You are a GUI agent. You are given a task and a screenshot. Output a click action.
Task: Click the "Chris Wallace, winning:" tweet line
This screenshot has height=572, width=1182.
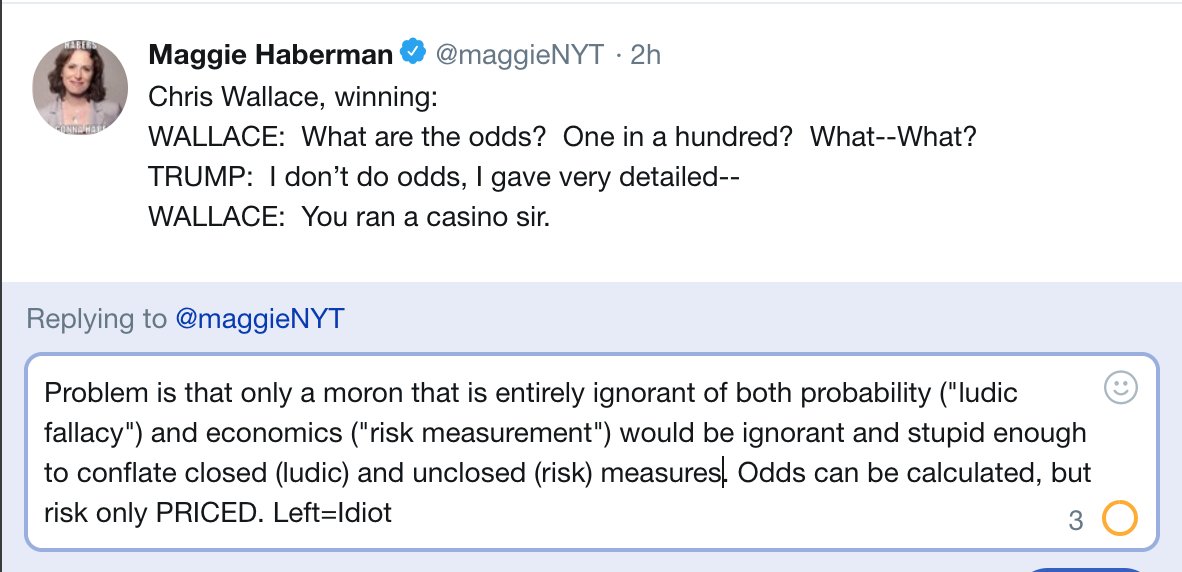click(293, 96)
